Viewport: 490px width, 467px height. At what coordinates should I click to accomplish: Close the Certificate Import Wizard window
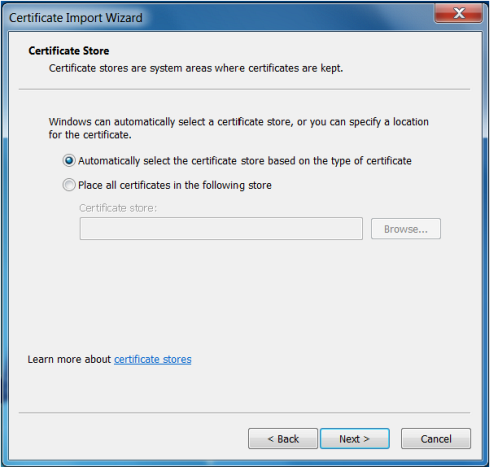coord(459,13)
